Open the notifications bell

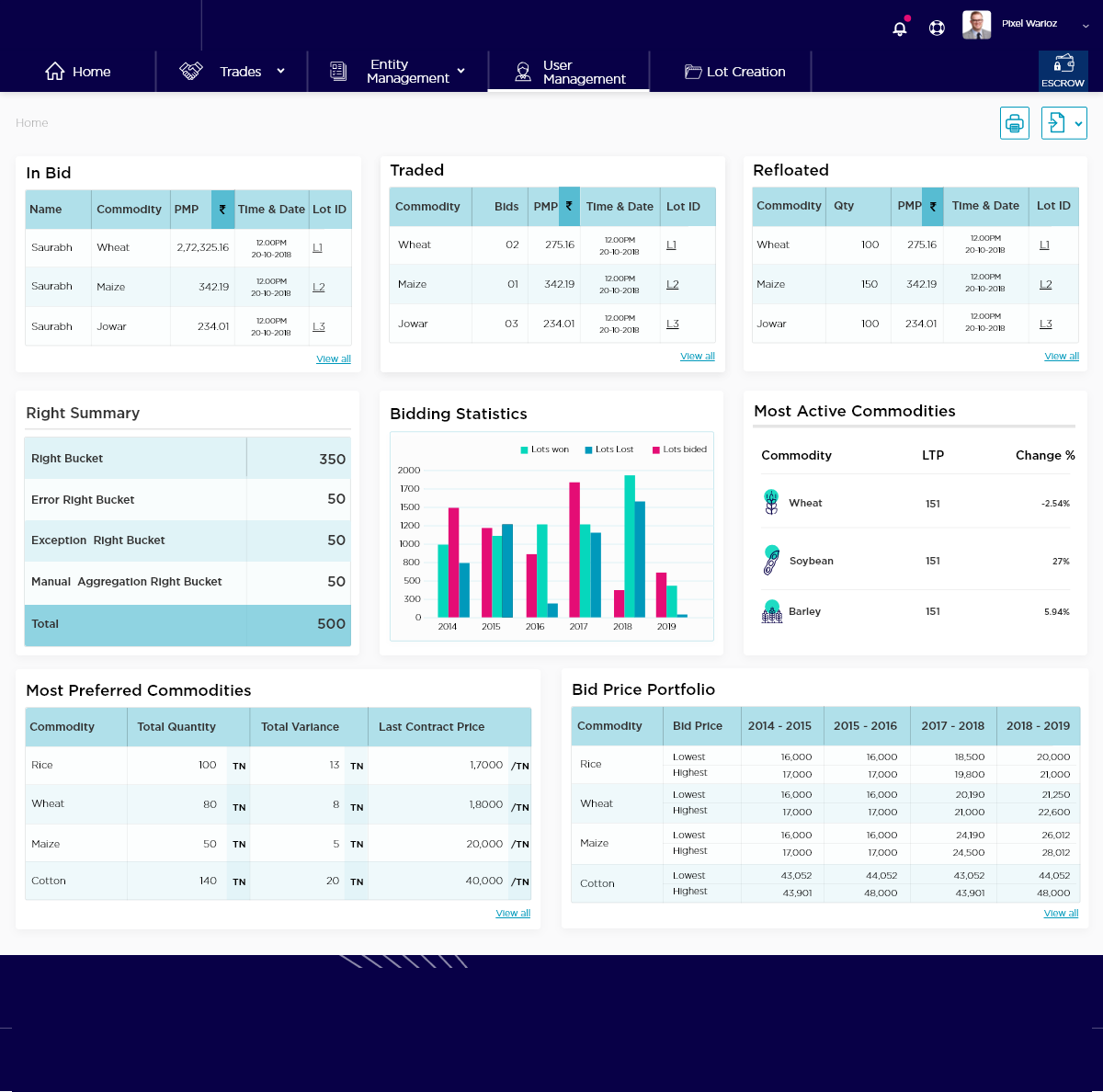tap(900, 28)
